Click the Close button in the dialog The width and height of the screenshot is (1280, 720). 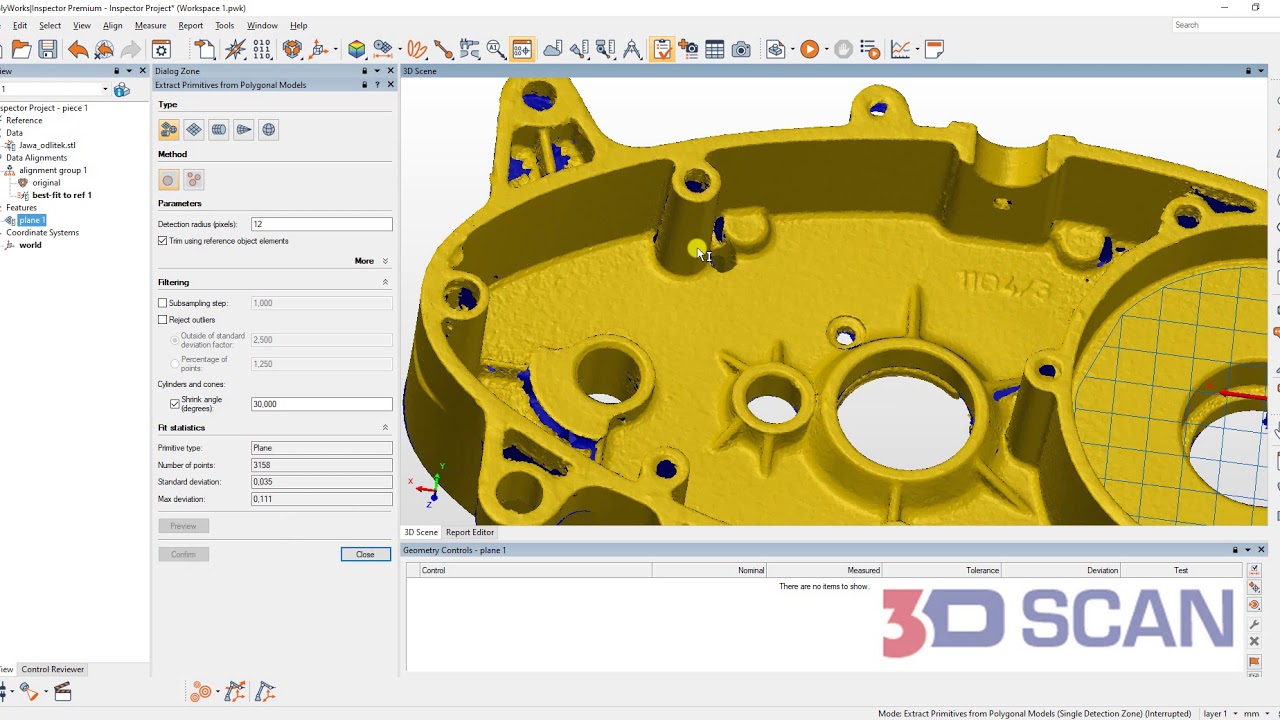tap(365, 554)
